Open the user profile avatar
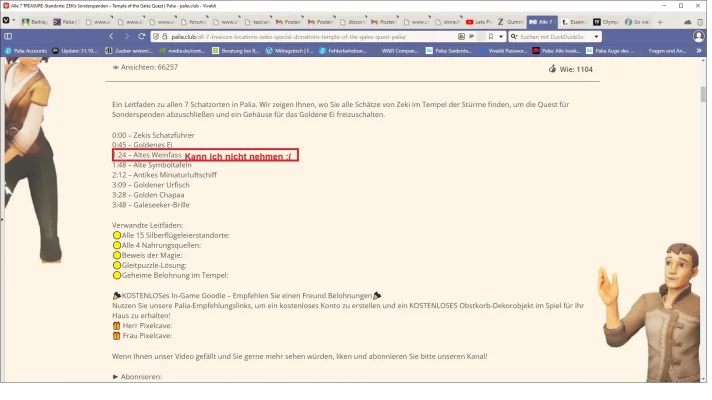Image resolution: width=712 pixels, height=400 pixels. 699,36
